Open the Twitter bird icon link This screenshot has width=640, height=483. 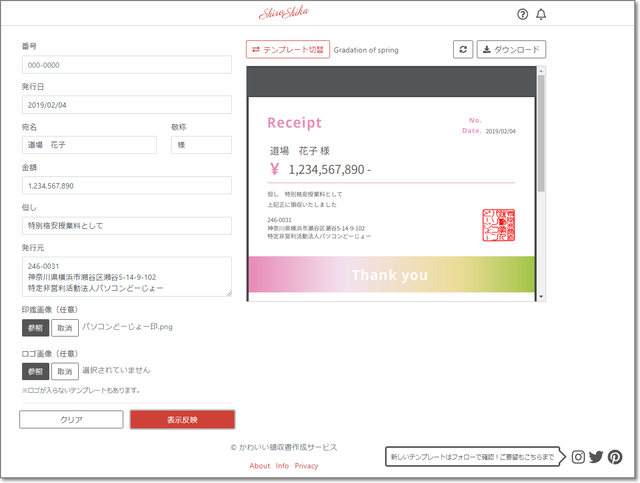[596, 457]
